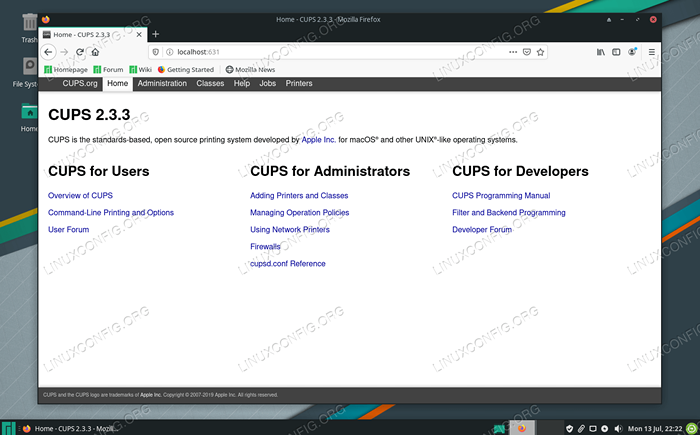Open cupsd.conf Reference

point(288,264)
